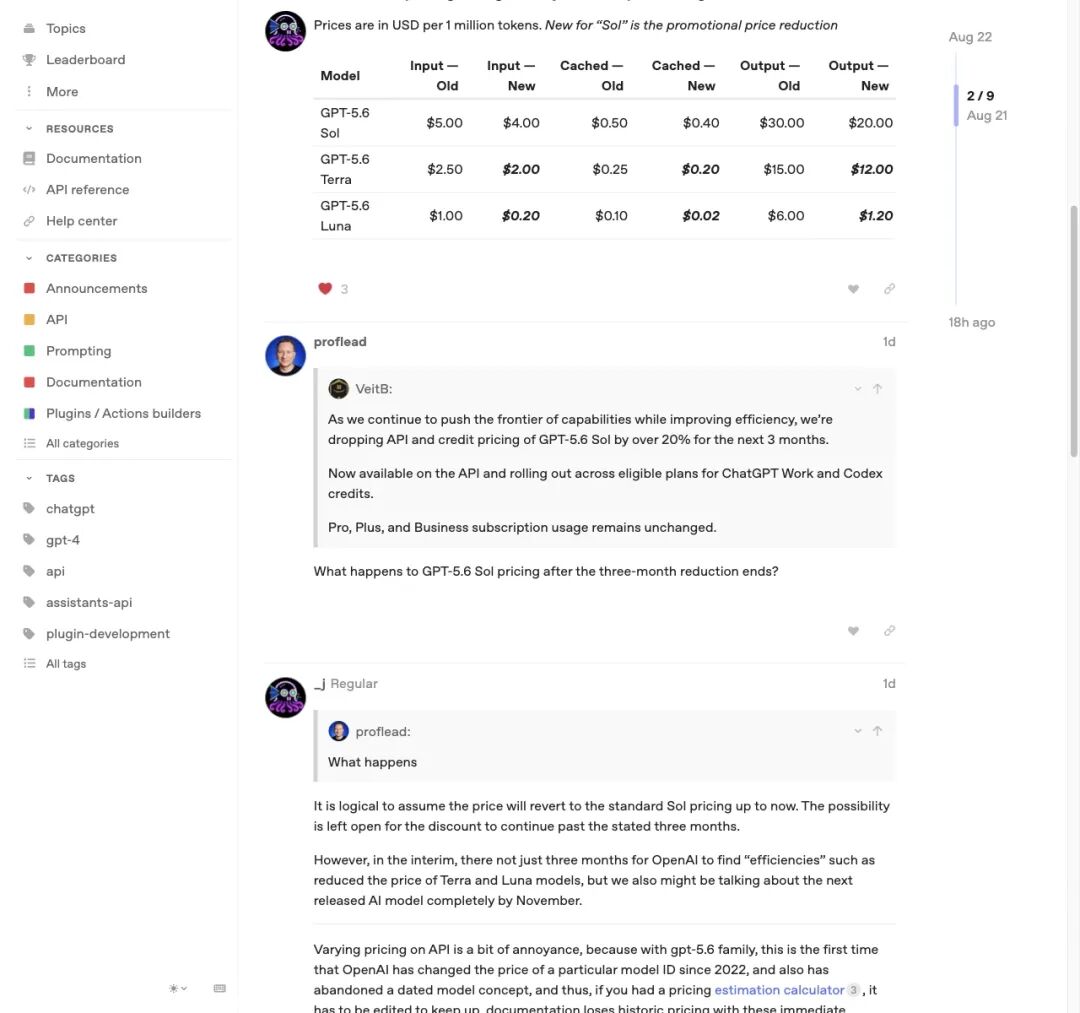The width and height of the screenshot is (1080, 1013).
Task: Open keyboard shortcuts icon in the sidebar footer
Action: tap(220, 988)
